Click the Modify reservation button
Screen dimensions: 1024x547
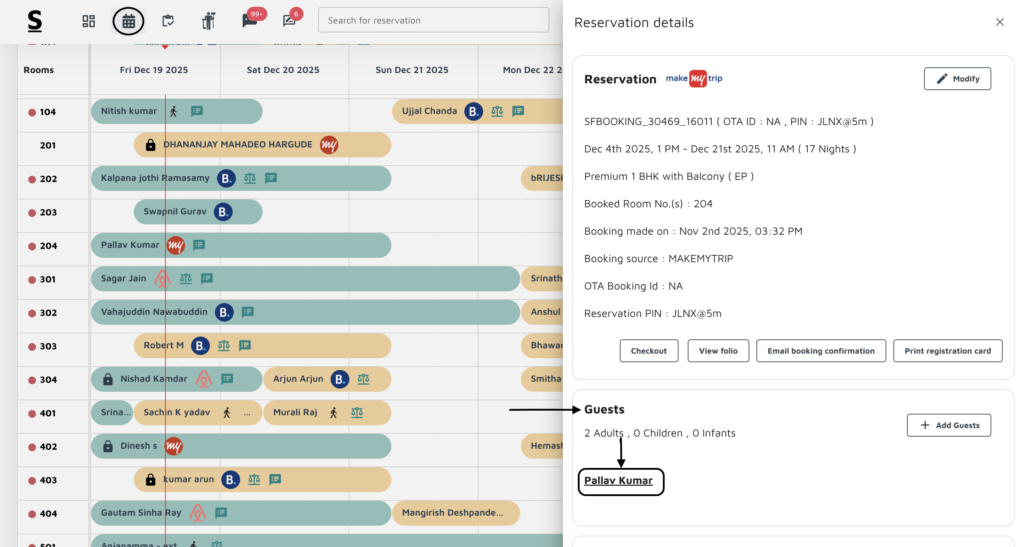(x=957, y=79)
